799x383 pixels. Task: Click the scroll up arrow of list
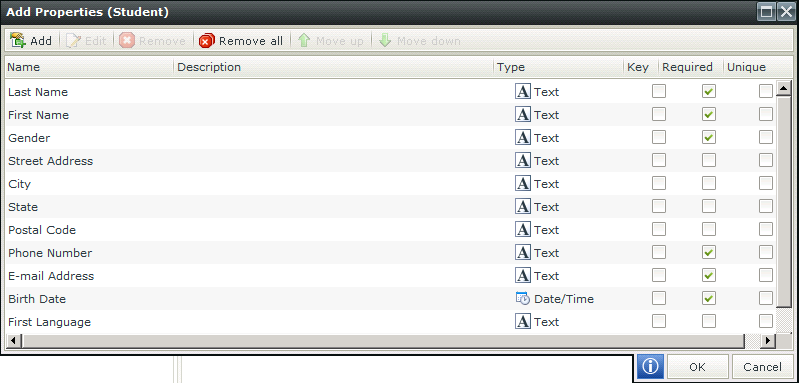[783, 88]
